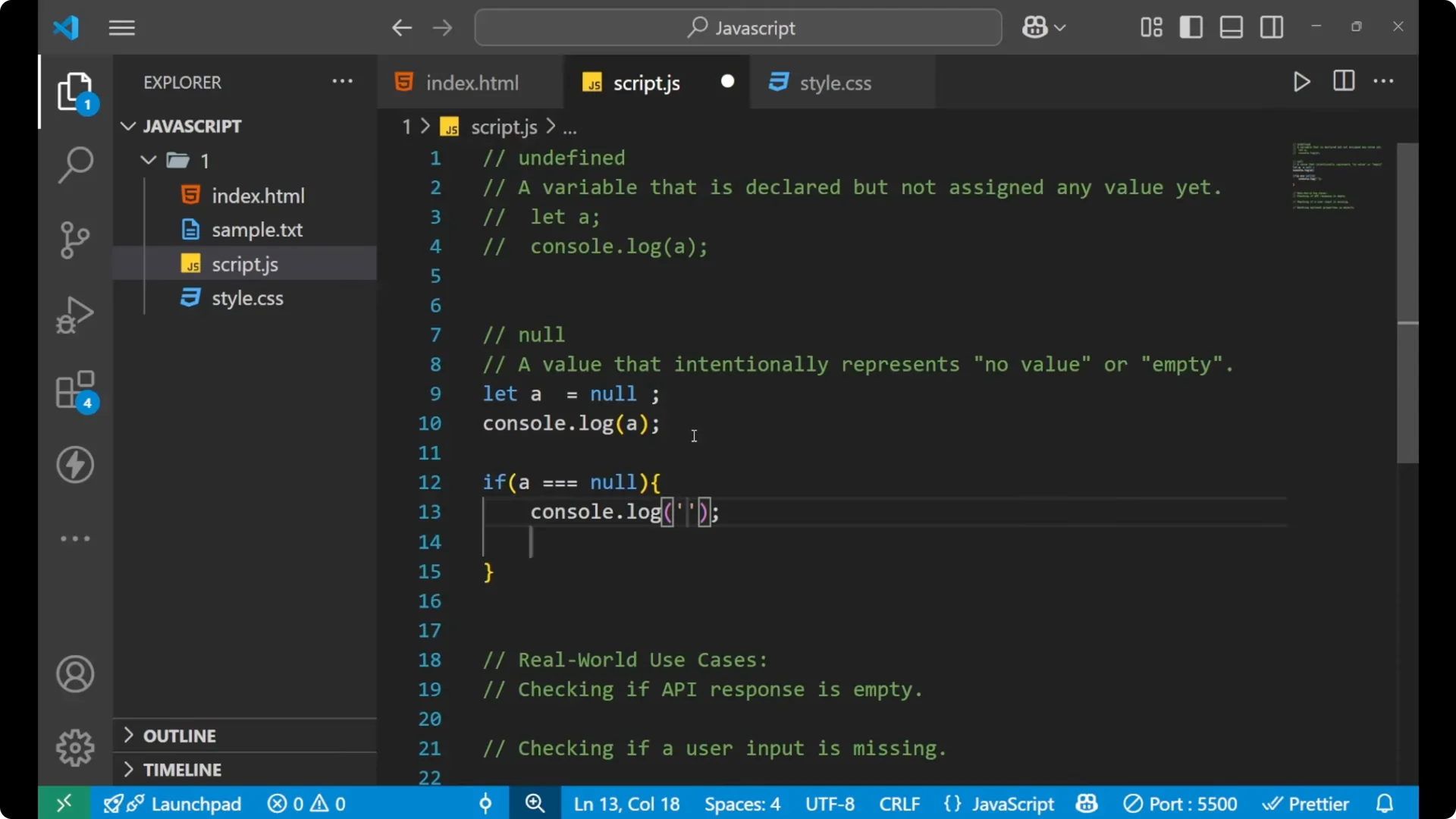Open the Manage settings gear

[x=74, y=747]
